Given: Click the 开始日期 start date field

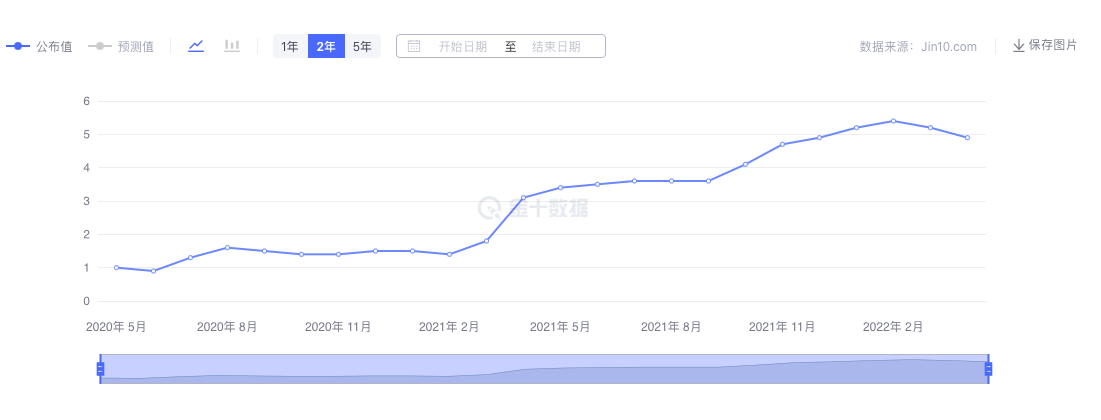Looking at the screenshot, I should point(463,46).
